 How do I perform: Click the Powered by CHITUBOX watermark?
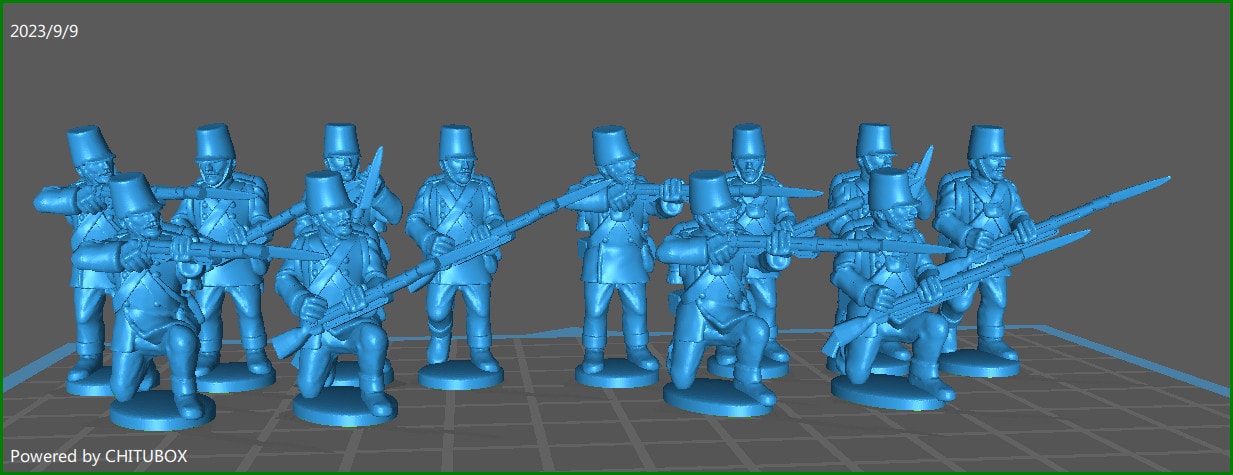pos(98,456)
